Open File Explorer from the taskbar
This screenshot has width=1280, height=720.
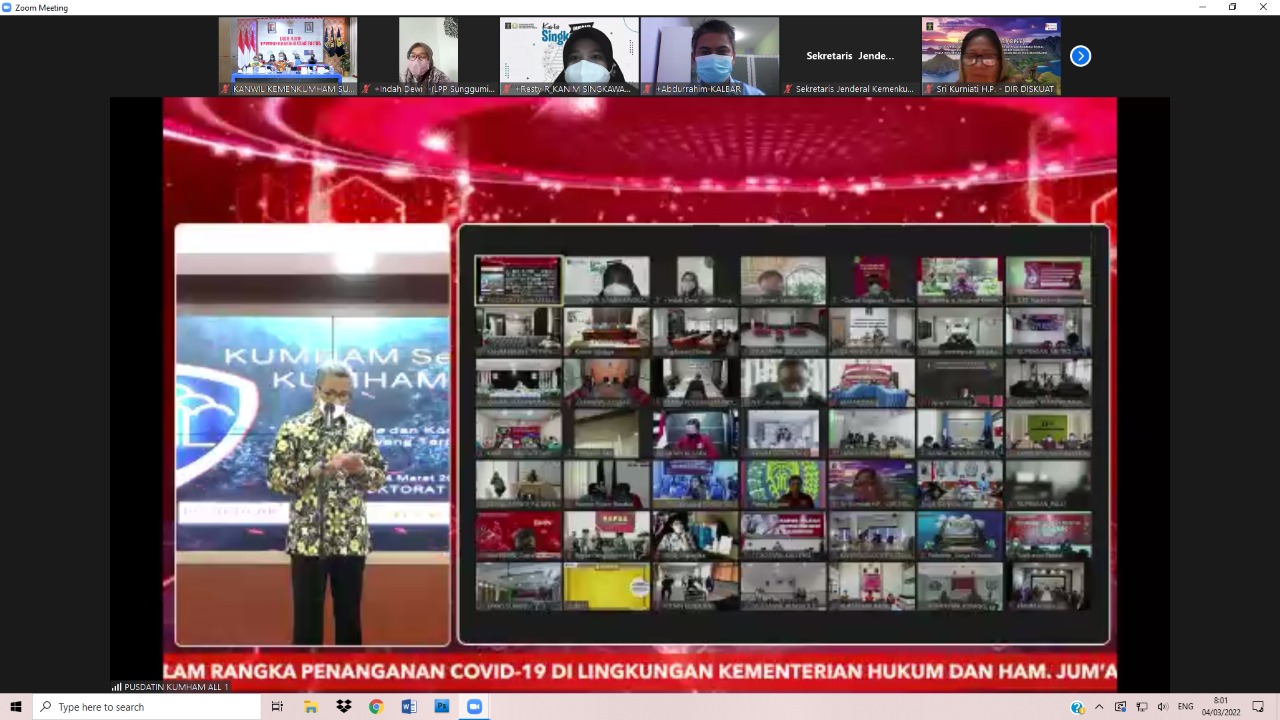310,707
